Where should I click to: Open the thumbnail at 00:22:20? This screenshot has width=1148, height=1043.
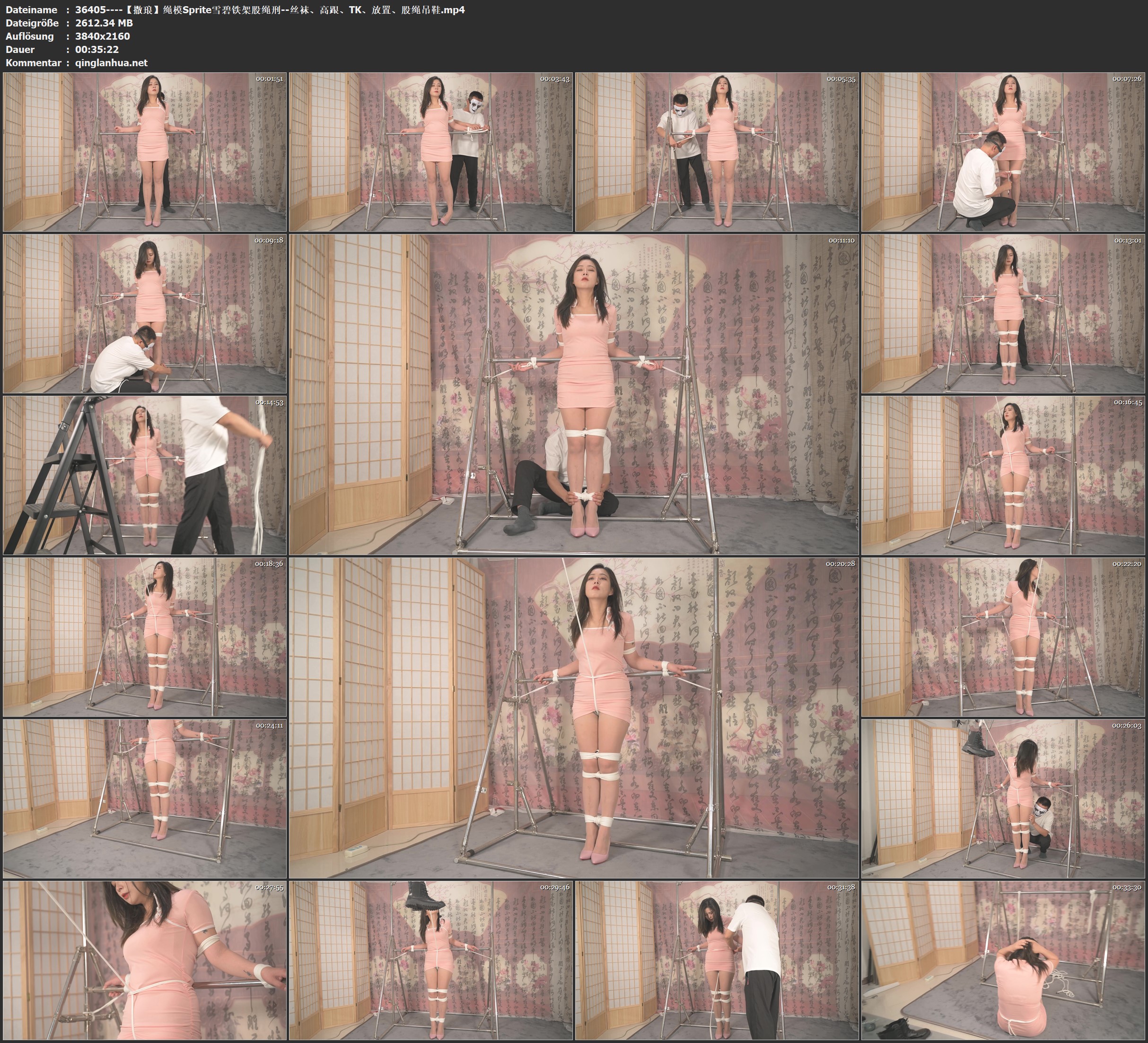coord(1003,636)
